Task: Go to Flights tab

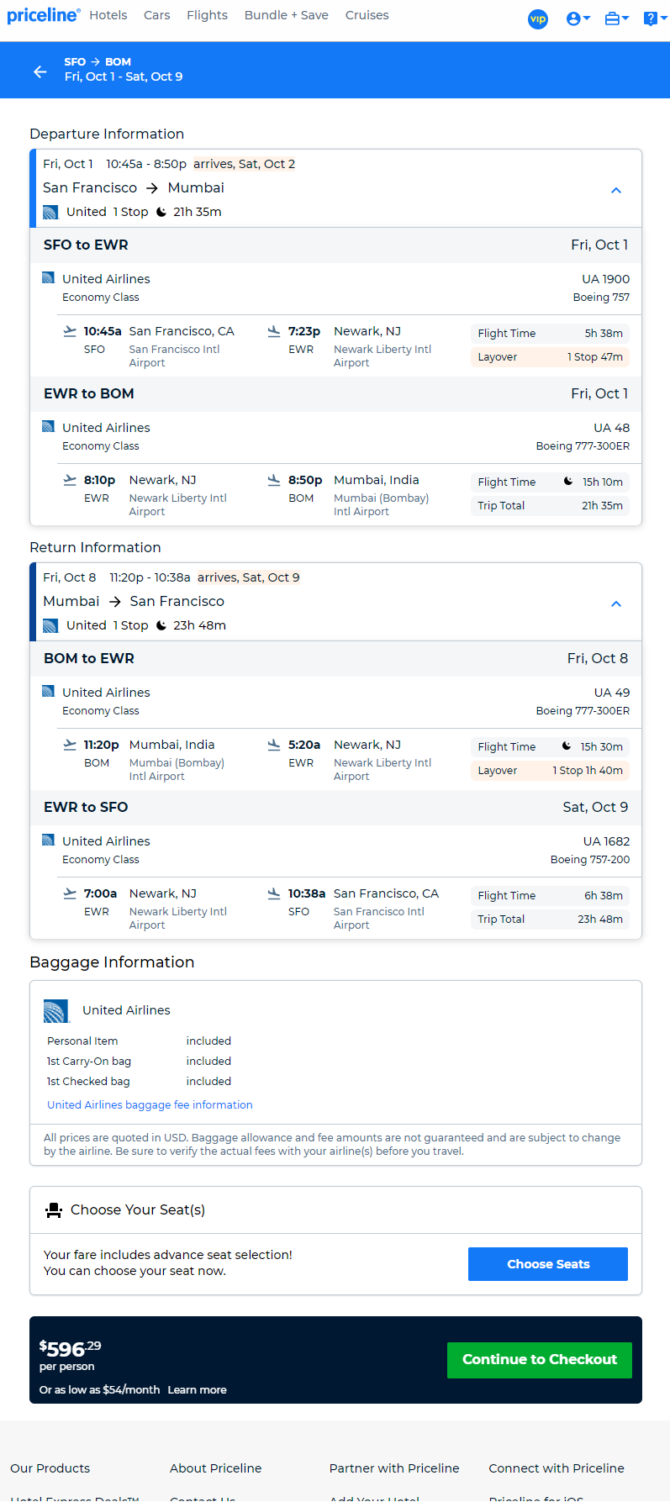Action: 207,16
